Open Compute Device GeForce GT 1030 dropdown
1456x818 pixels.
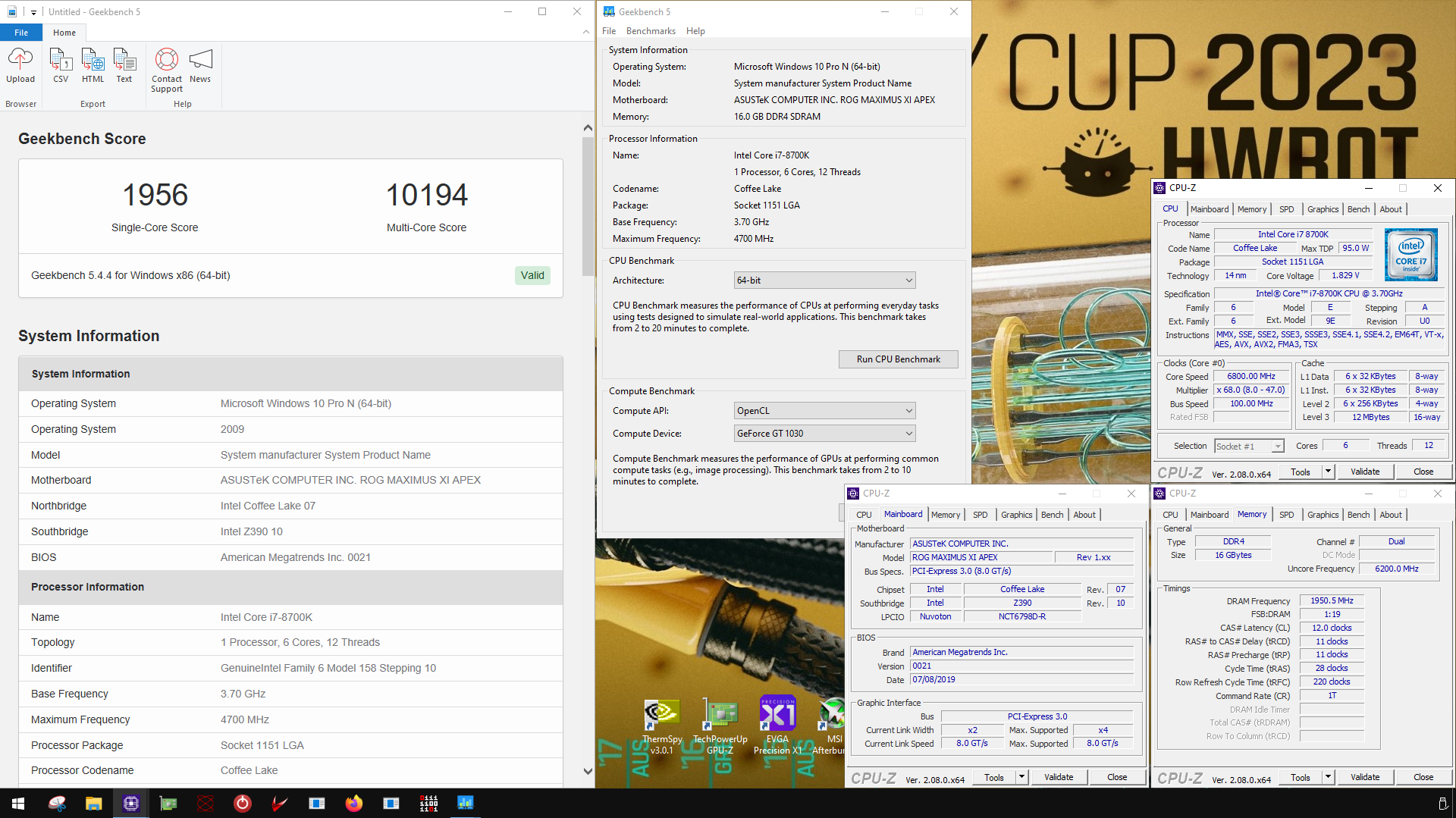(824, 434)
